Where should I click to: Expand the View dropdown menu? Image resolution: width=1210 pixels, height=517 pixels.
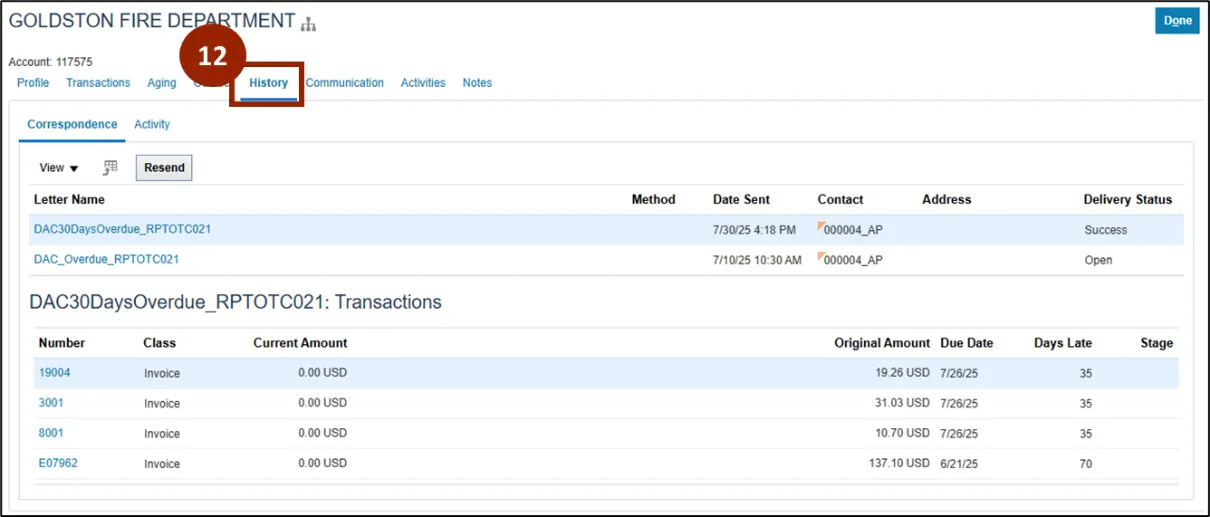click(x=59, y=168)
